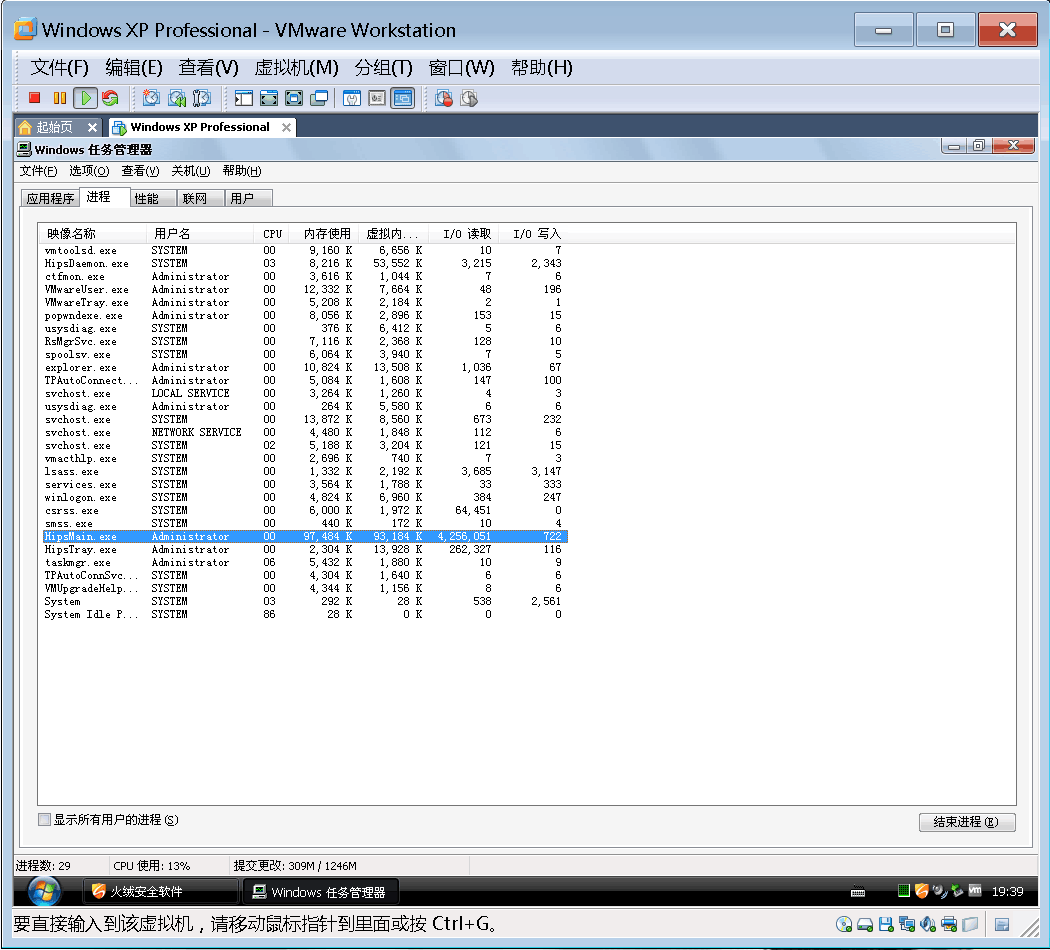Open the 分组(T) menu
Screen dimensions: 1050x950
pyautogui.click(x=384, y=68)
